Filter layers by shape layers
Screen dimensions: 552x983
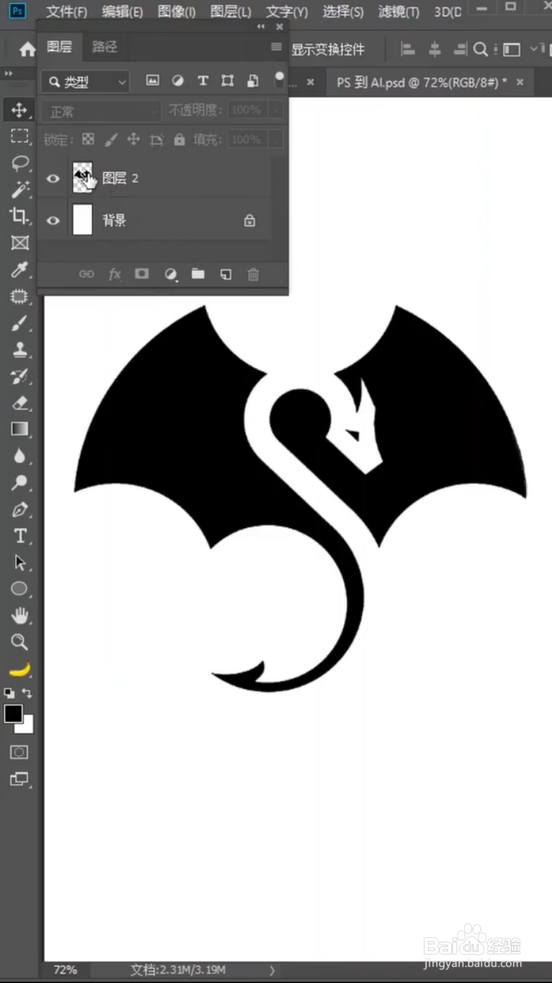point(227,80)
